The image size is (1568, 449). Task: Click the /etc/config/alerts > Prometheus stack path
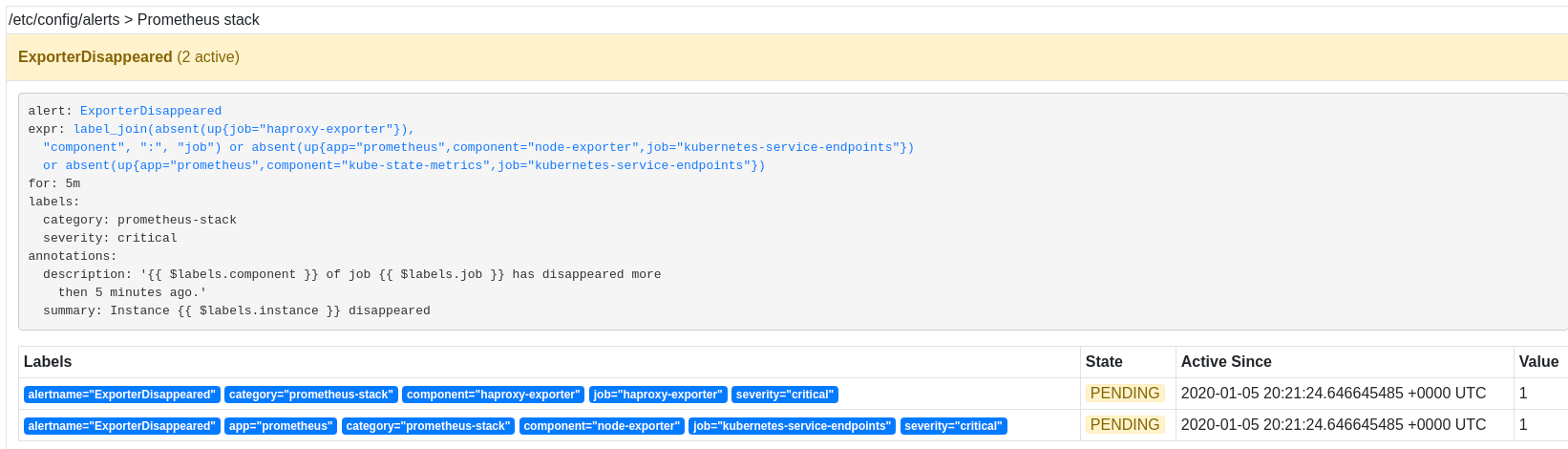pyautogui.click(x=135, y=20)
